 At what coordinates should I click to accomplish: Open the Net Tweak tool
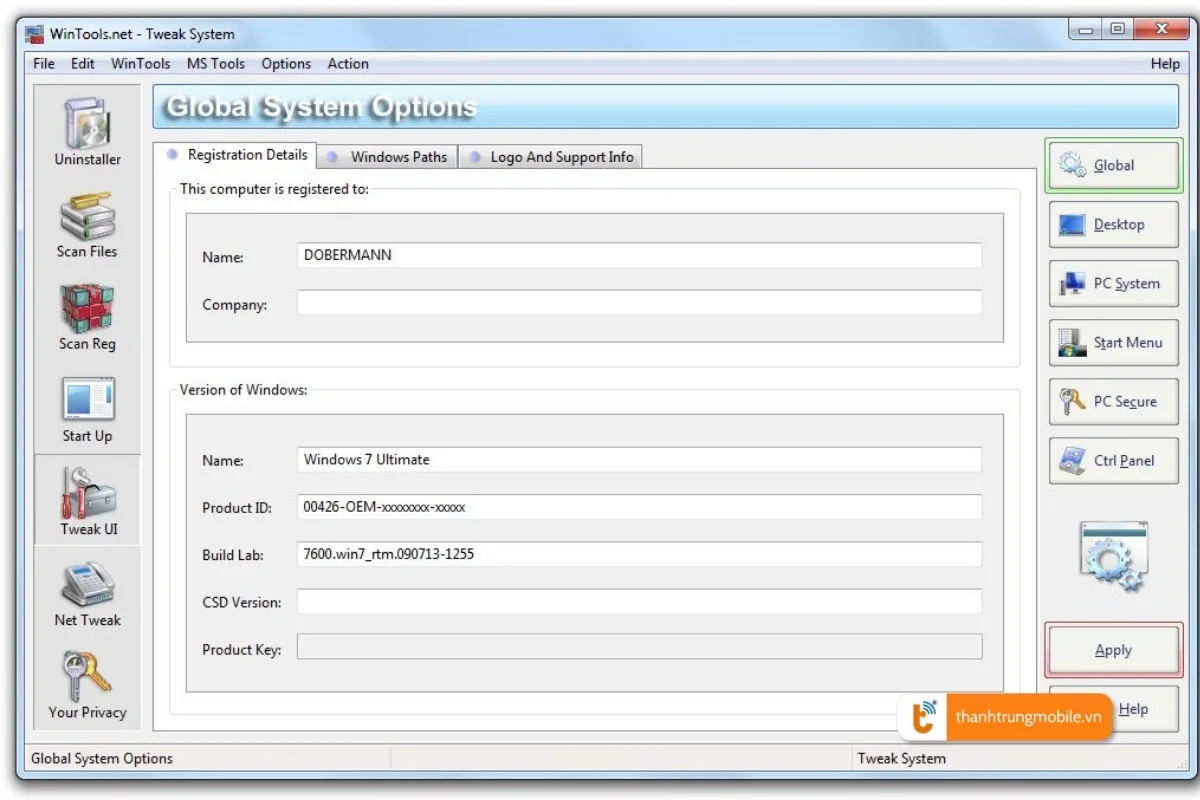tap(87, 594)
